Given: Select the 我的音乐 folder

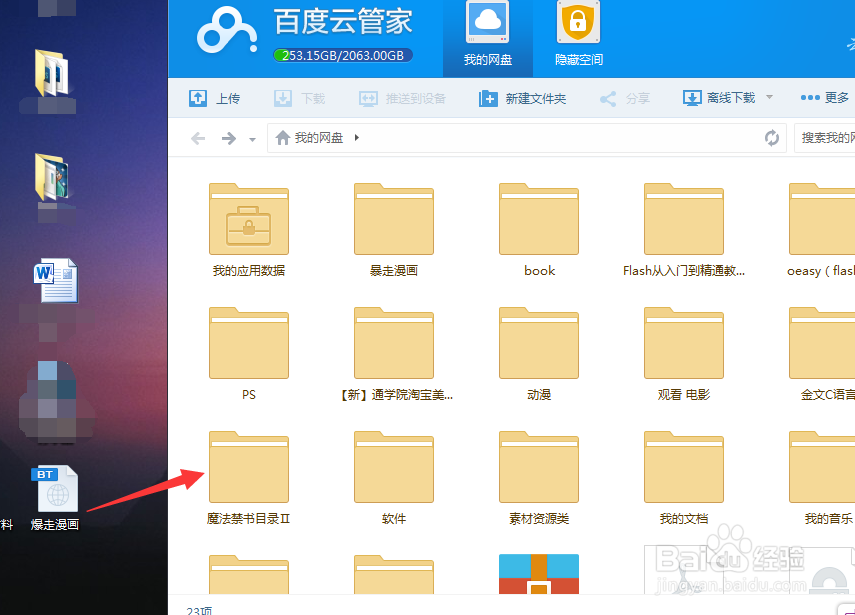Looking at the screenshot, I should point(822,467).
